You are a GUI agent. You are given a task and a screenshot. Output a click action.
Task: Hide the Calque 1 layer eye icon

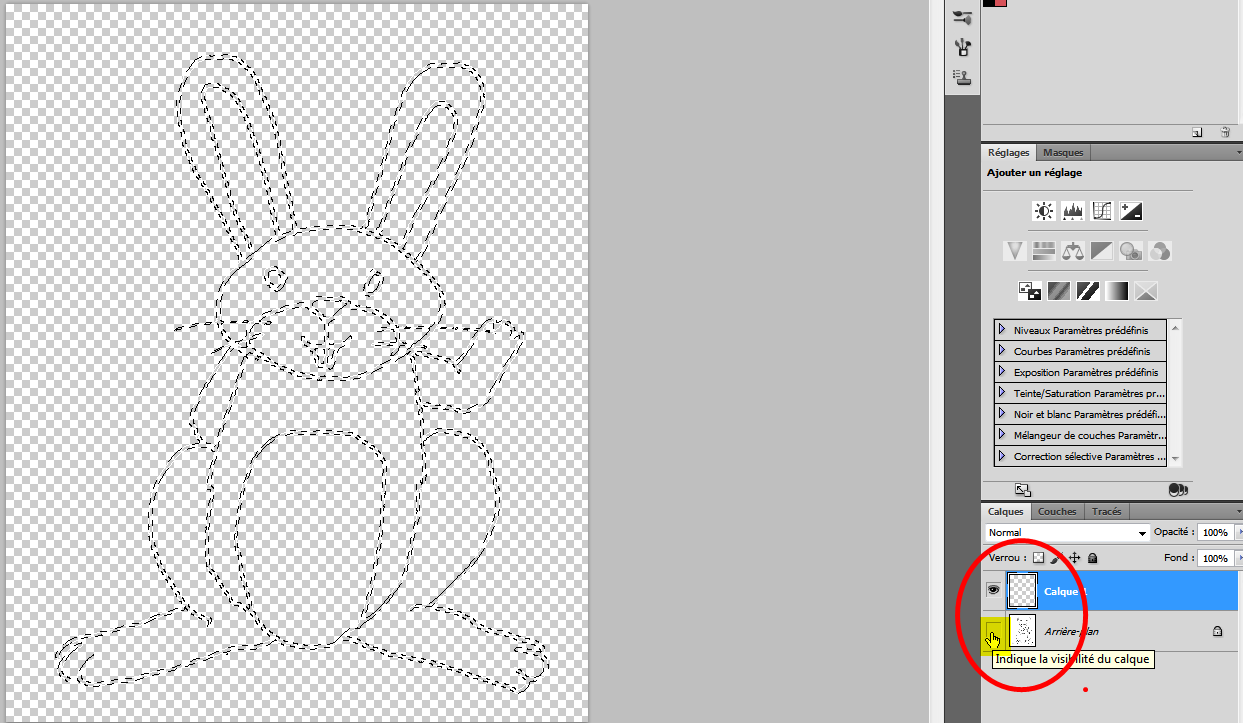click(x=994, y=591)
